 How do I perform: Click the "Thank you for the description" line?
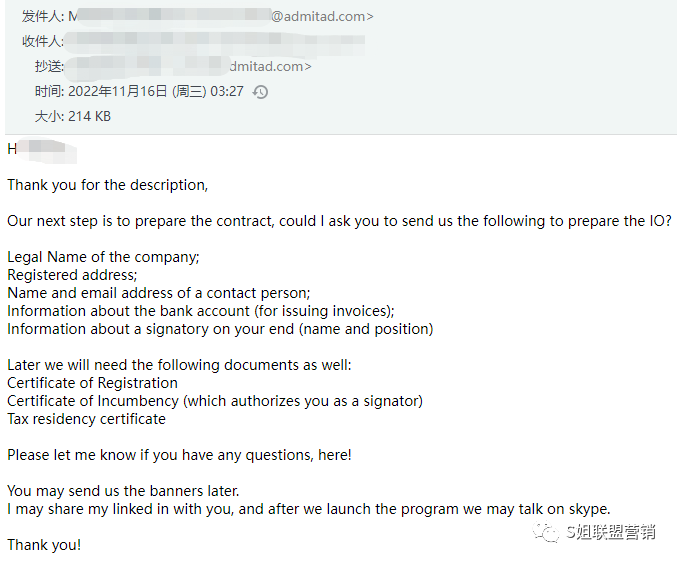click(x=108, y=184)
